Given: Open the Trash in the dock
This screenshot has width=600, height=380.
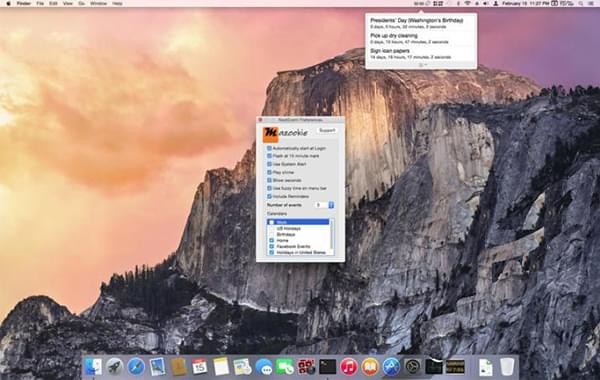Looking at the screenshot, I should coord(507,367).
